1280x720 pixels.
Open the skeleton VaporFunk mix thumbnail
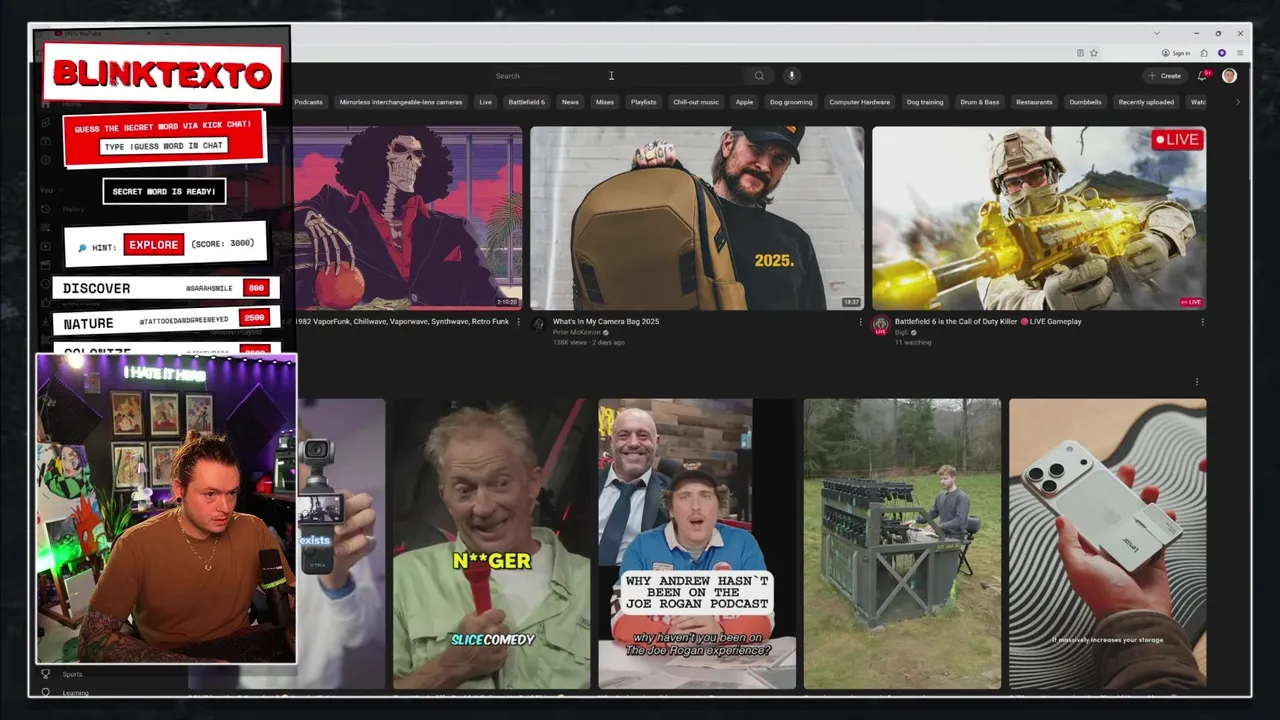[x=407, y=218]
